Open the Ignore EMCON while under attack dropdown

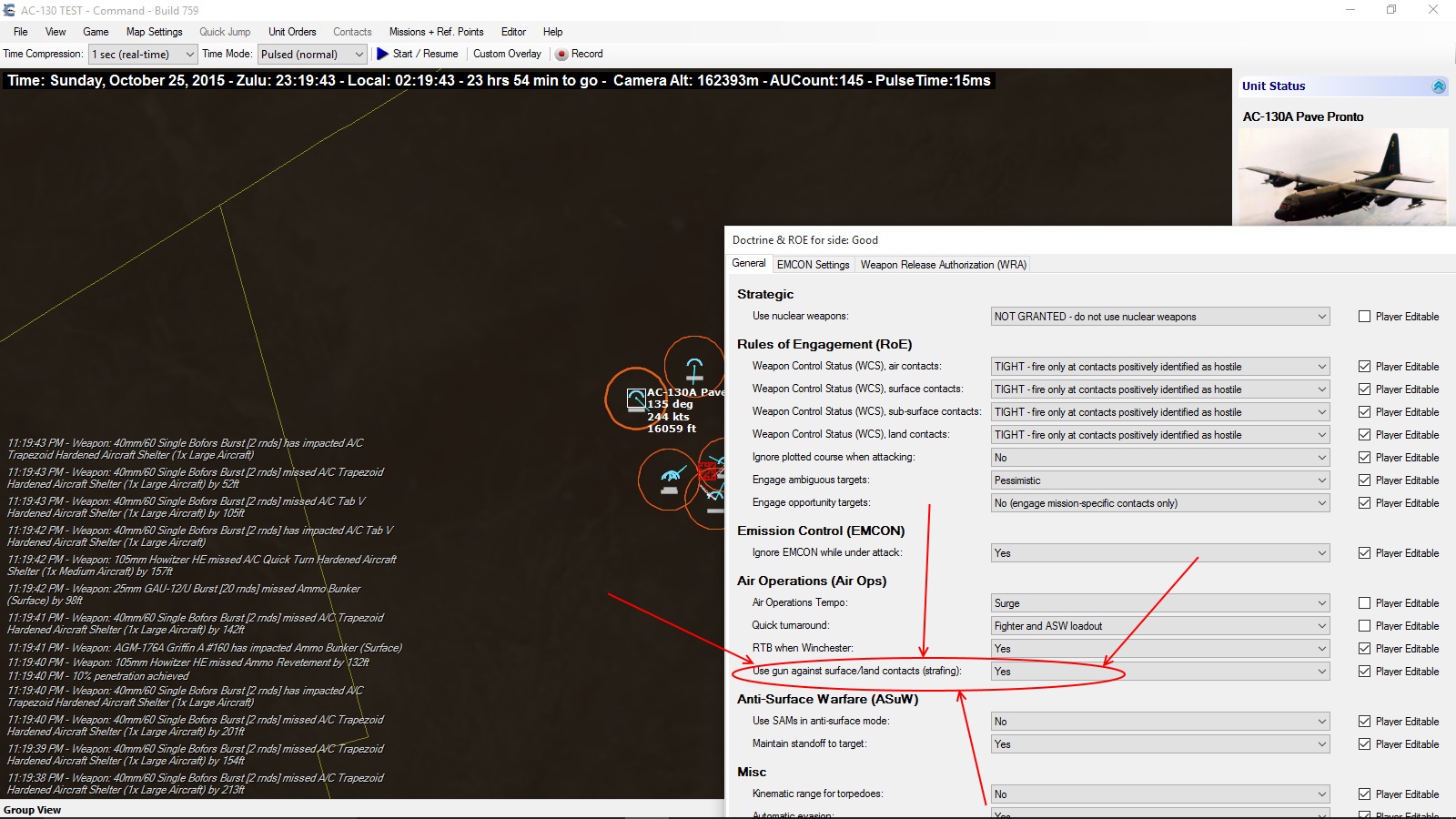1160,553
